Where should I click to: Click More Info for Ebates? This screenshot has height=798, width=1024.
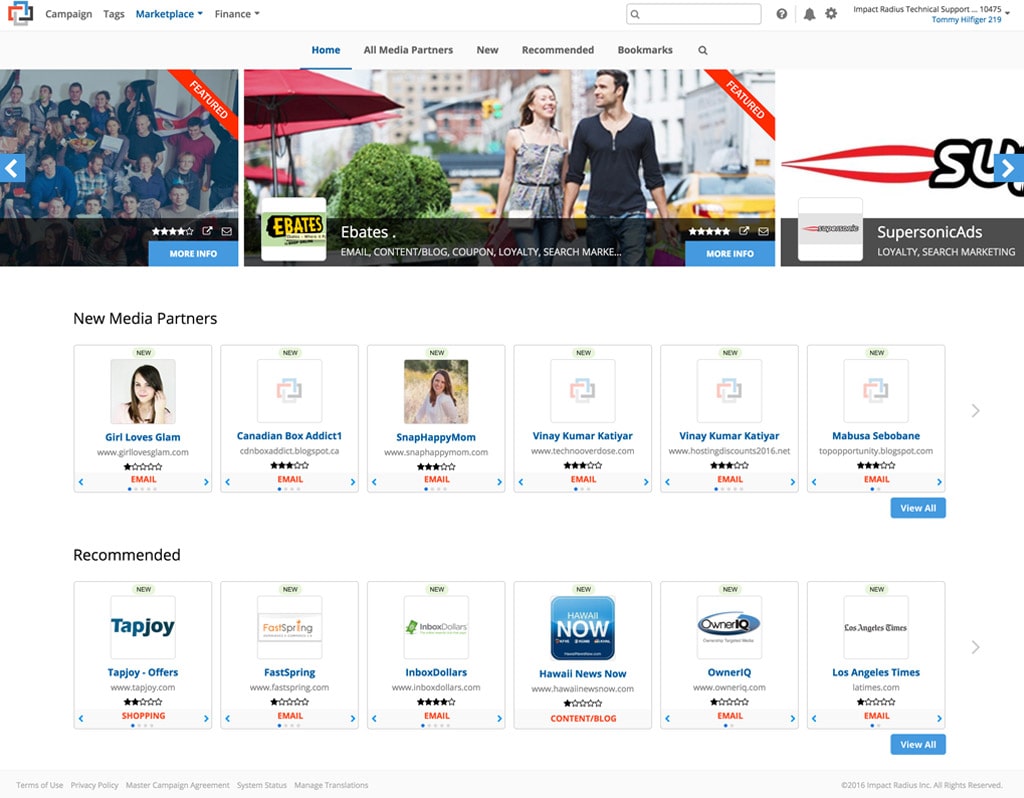pos(729,254)
